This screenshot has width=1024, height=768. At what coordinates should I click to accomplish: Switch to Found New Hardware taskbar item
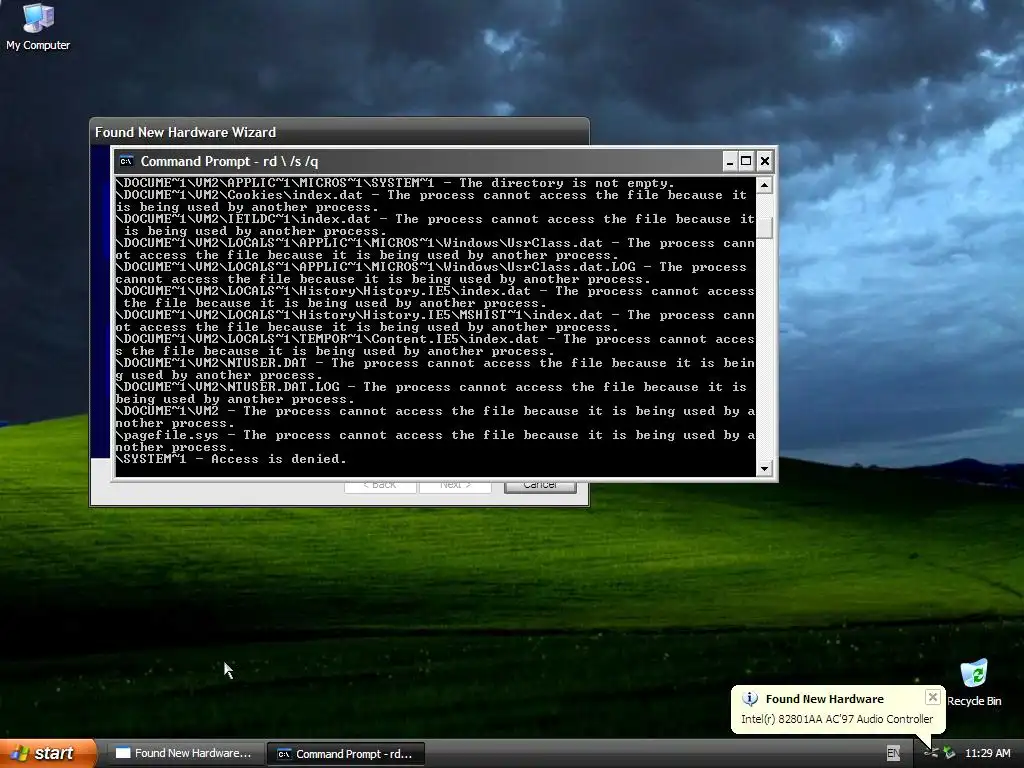[184, 754]
